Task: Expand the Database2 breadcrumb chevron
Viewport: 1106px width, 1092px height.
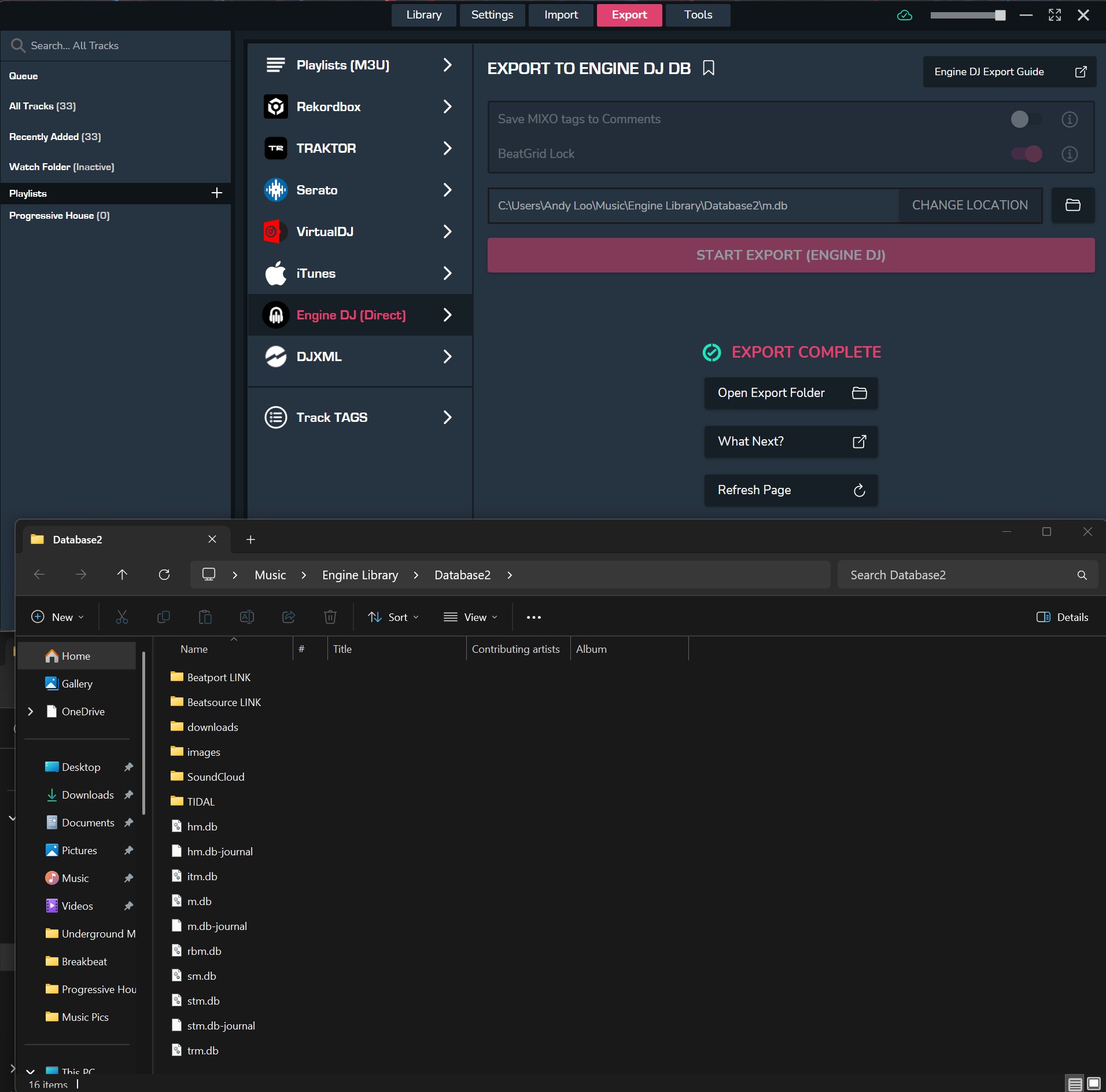Action: [510, 575]
